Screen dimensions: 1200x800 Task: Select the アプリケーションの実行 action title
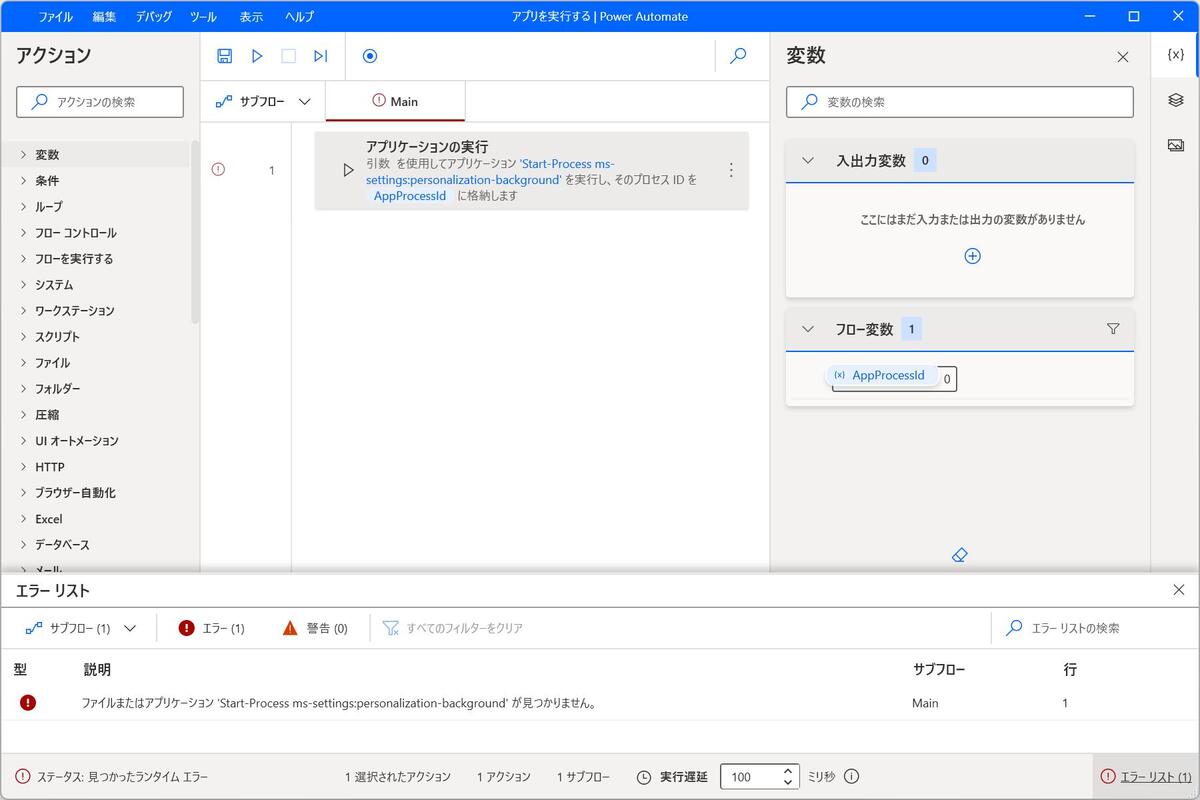pyautogui.click(x=427, y=147)
